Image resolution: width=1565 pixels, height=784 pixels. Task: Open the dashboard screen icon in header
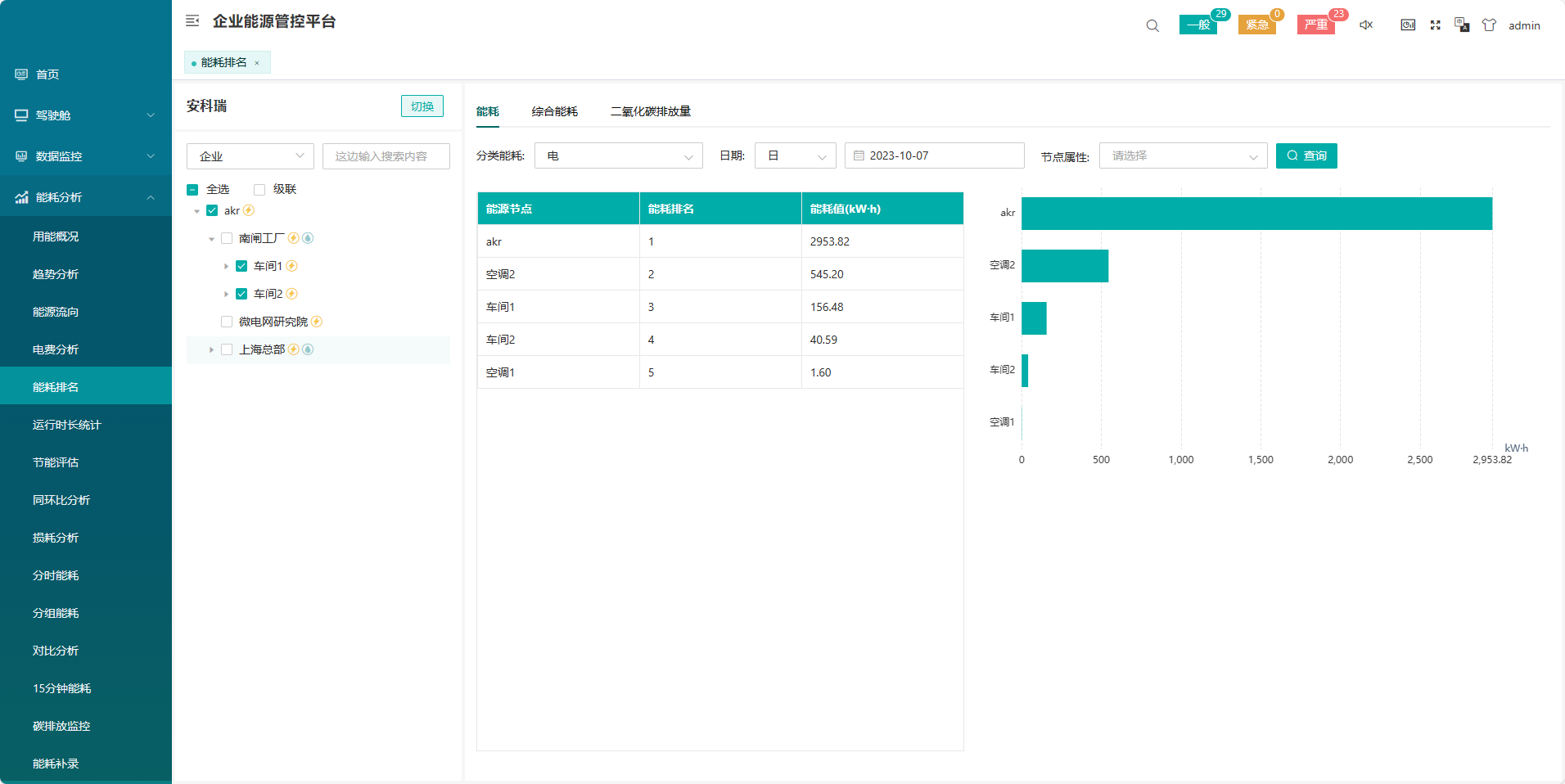1408,25
